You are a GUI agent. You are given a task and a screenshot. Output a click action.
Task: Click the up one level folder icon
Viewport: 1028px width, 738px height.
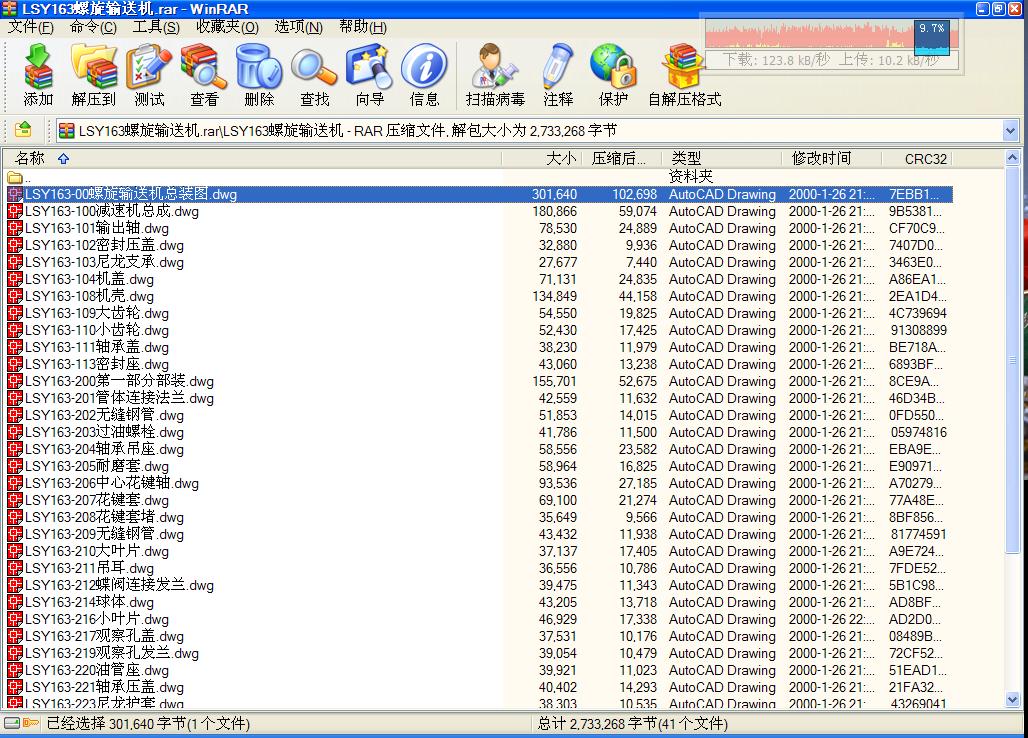(23, 129)
